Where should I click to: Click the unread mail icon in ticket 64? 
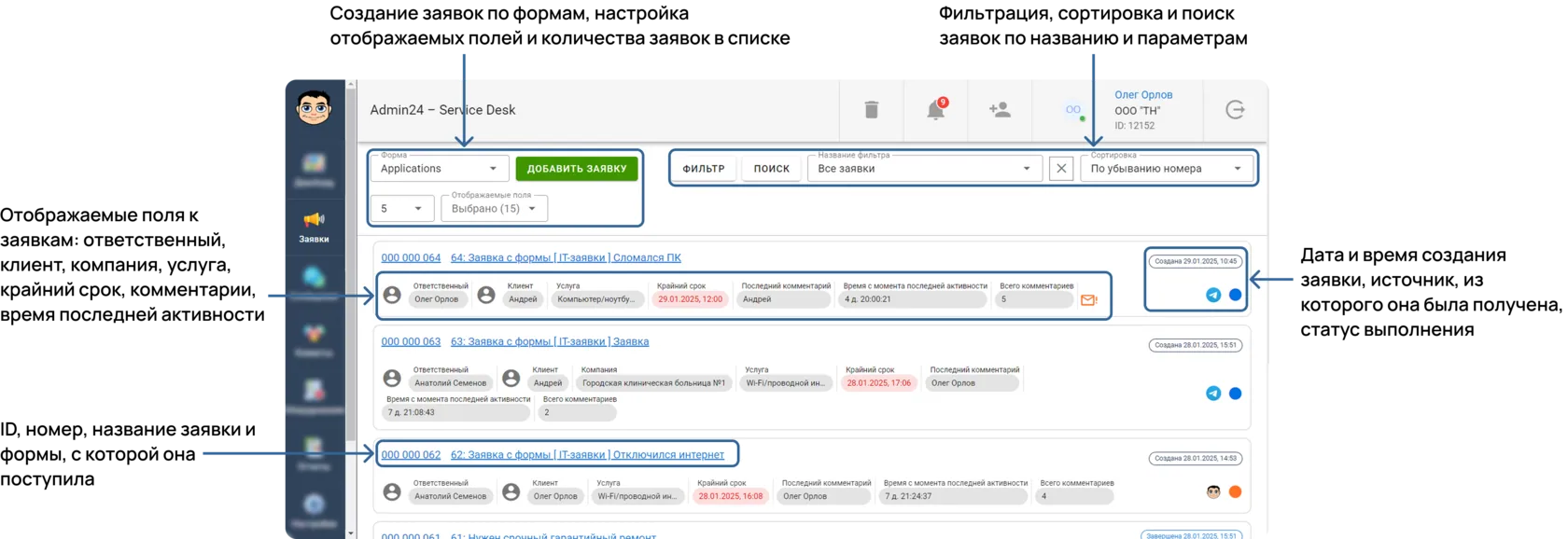point(1088,300)
